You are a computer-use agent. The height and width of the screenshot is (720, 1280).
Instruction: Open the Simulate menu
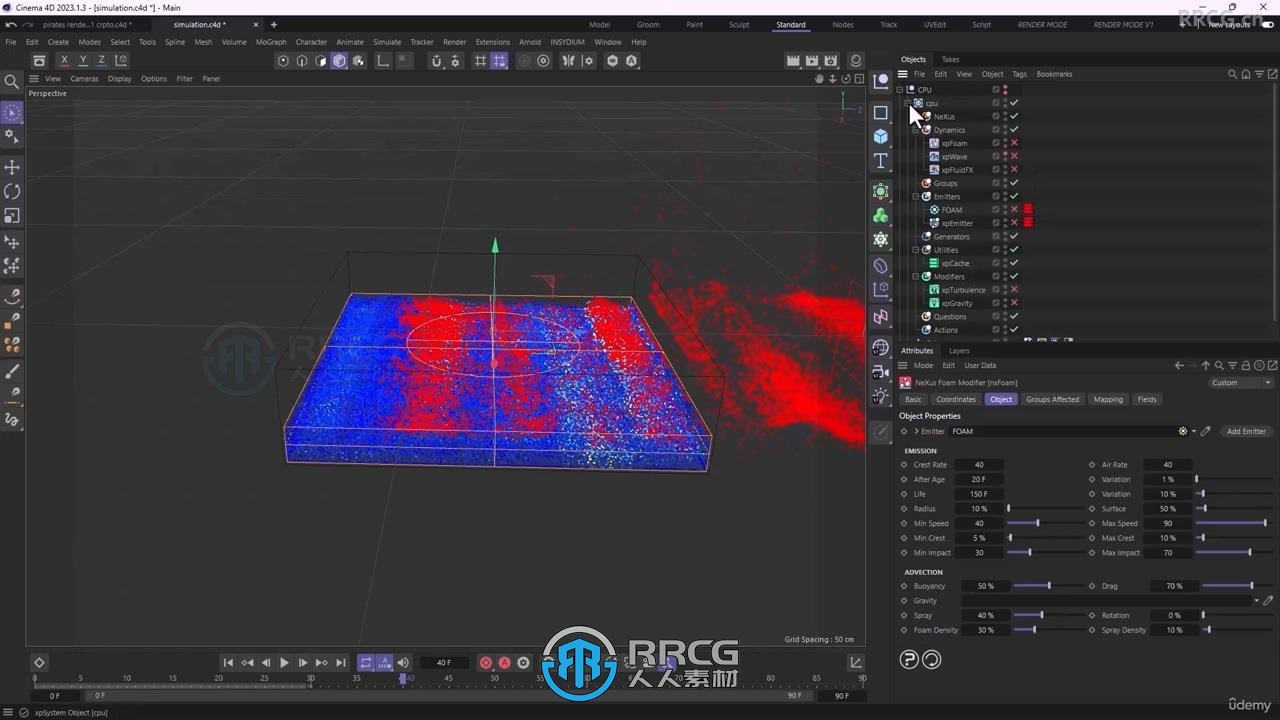click(x=387, y=42)
